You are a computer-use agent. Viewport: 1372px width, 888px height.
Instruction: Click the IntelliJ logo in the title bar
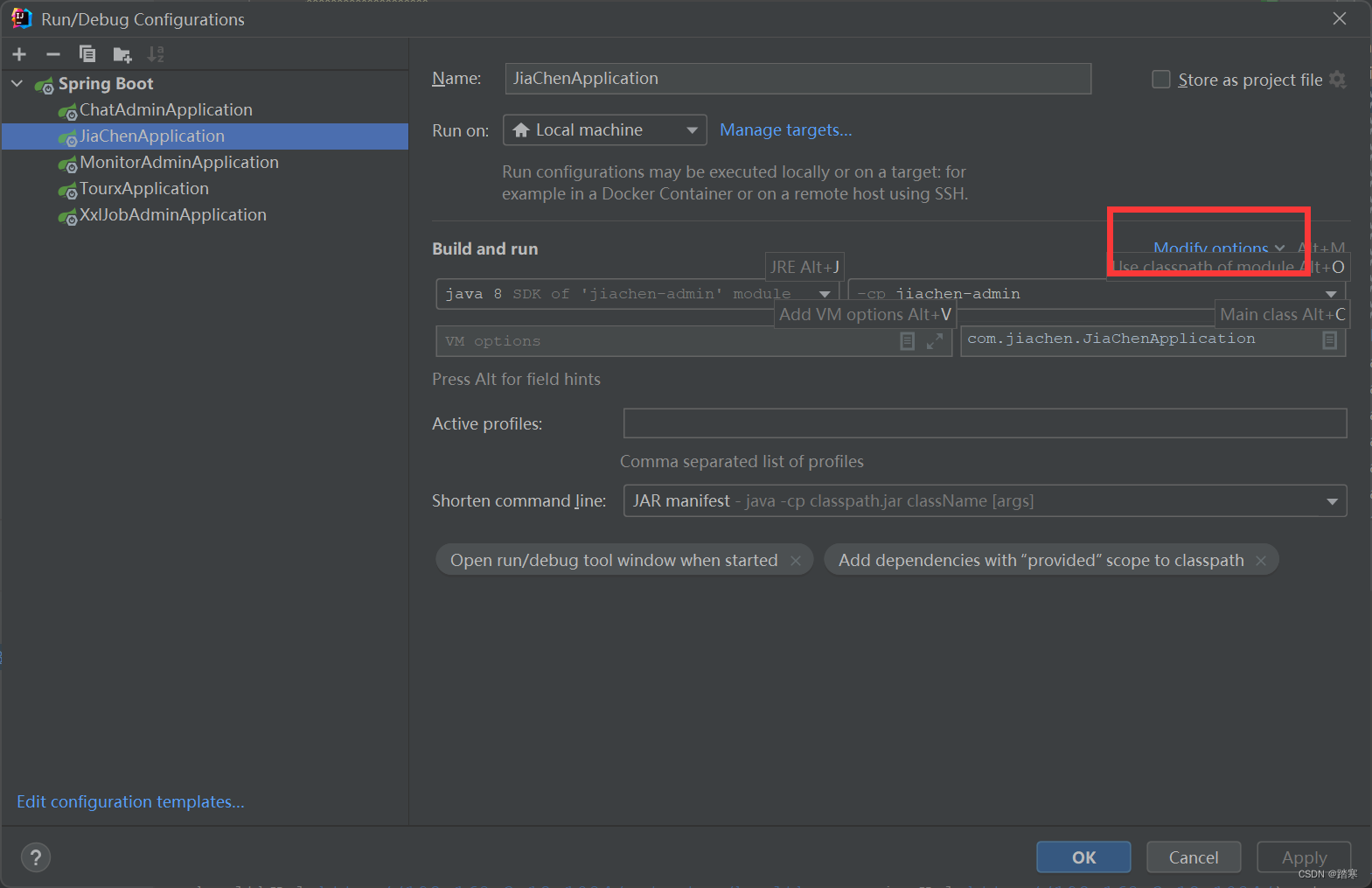coord(22,18)
